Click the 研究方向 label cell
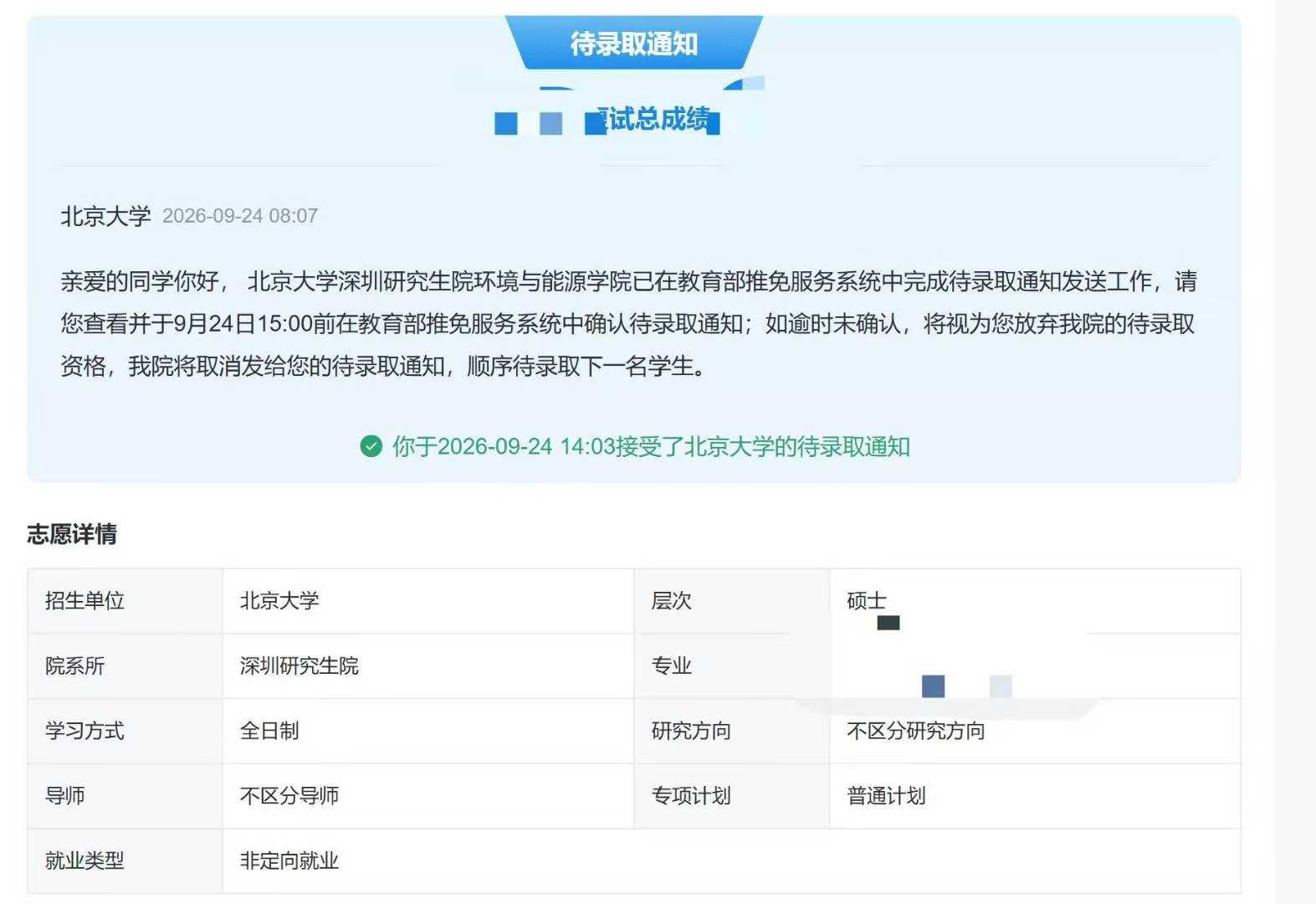The image size is (1316, 904). pos(732,731)
